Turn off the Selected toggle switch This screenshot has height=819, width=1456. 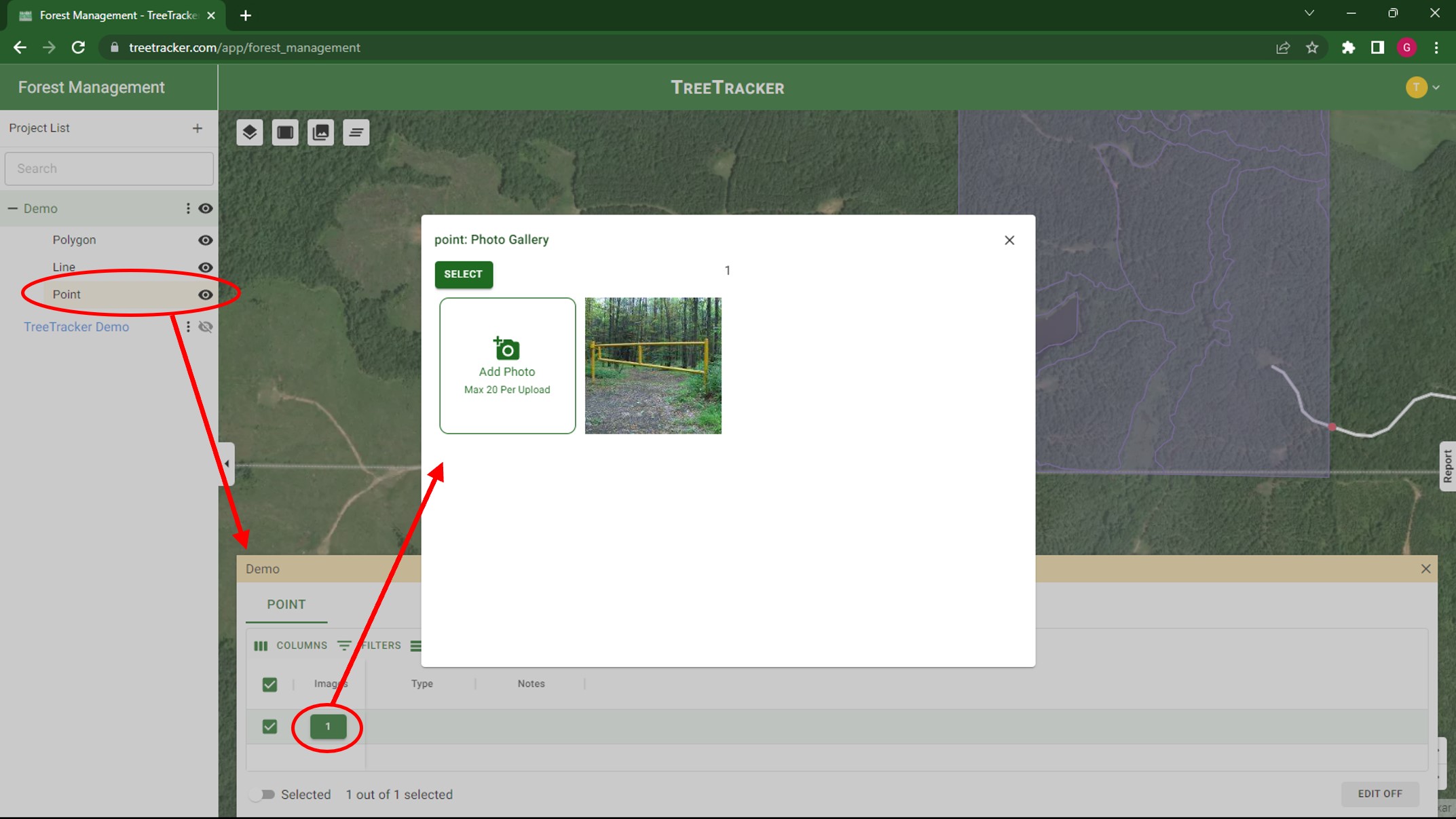pos(261,794)
